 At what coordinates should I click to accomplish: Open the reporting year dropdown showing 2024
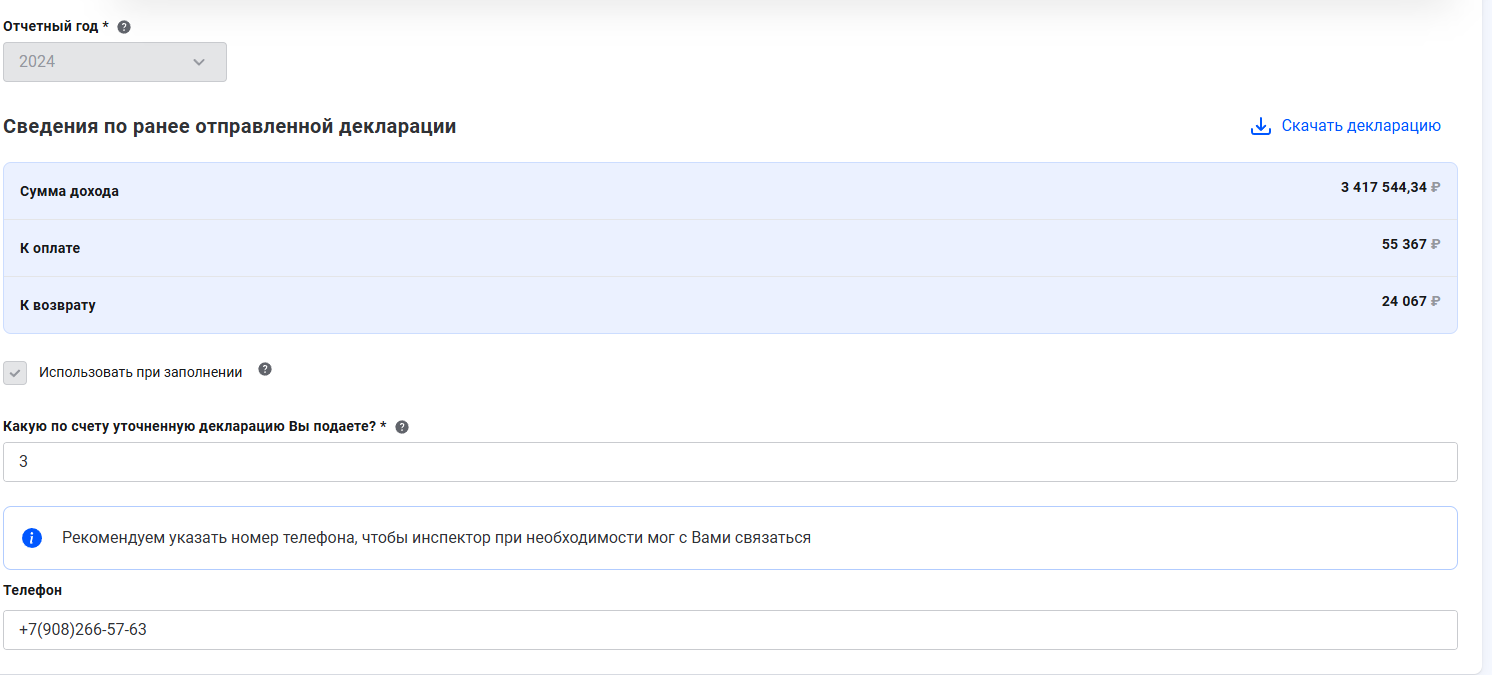click(x=114, y=62)
